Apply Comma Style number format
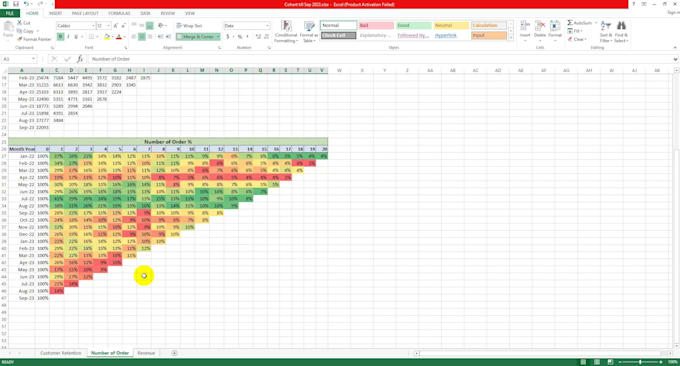The height and width of the screenshot is (366, 680). [x=248, y=37]
